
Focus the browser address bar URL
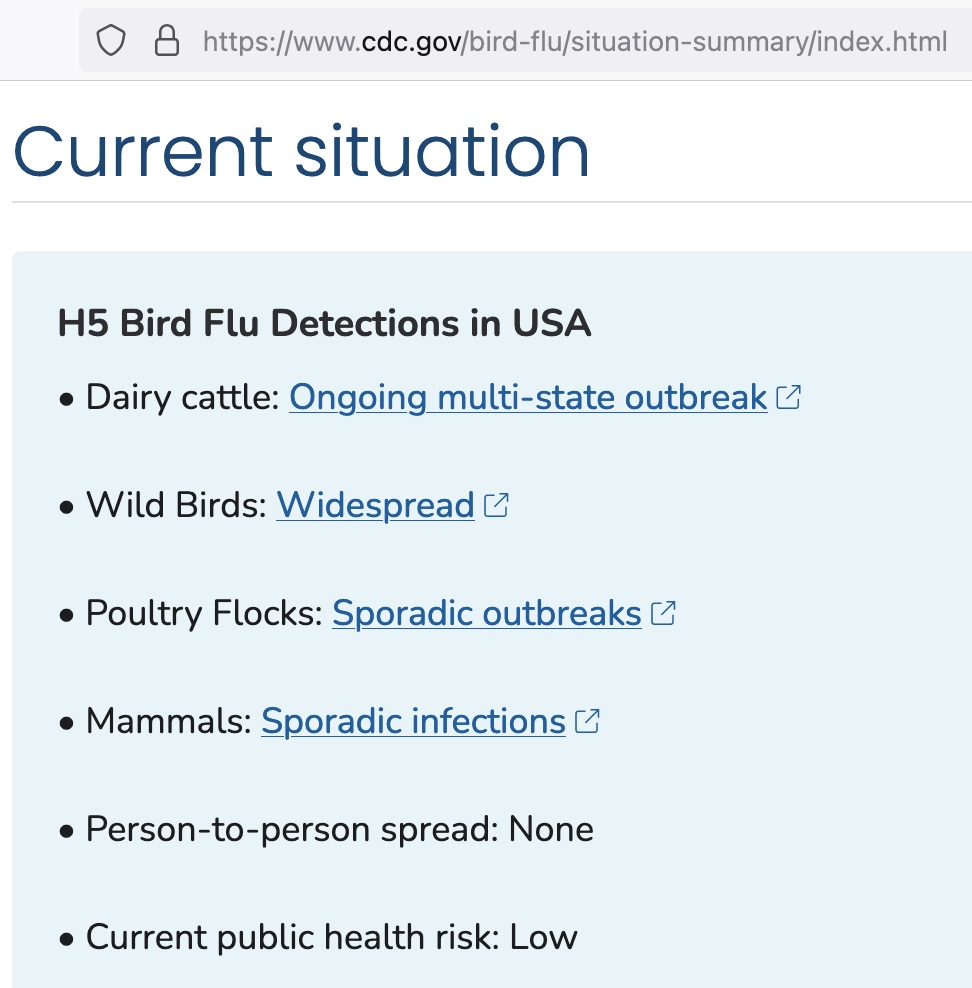click(x=574, y=42)
